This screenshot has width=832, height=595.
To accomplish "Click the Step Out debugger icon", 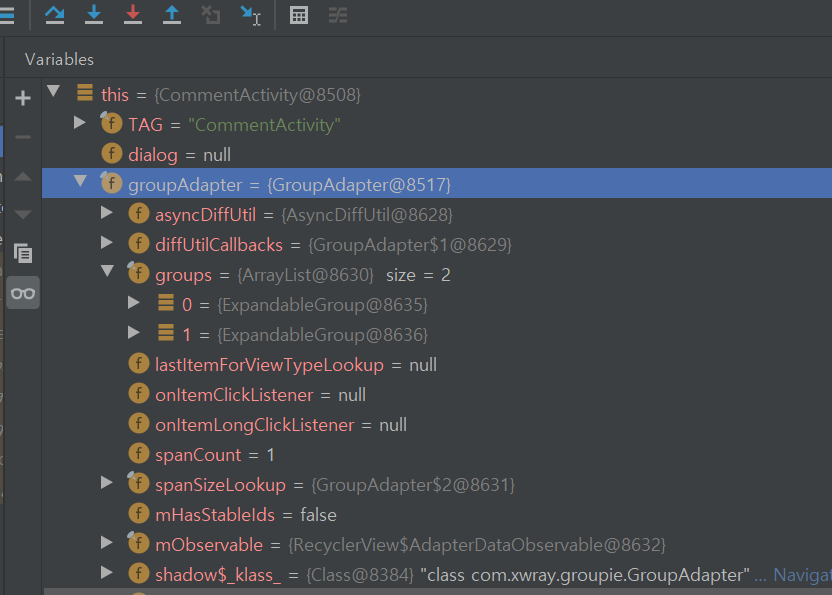I will coord(171,15).
